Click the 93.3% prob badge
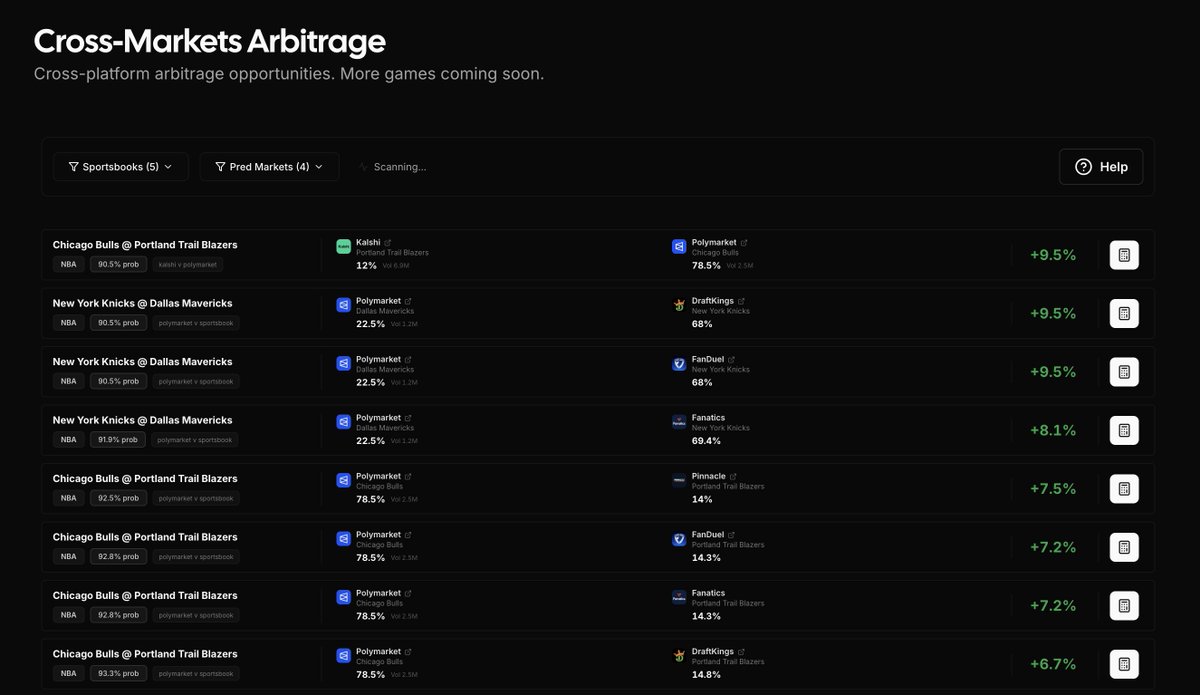Screen dimensions: 1200x695 (x=118, y=674)
